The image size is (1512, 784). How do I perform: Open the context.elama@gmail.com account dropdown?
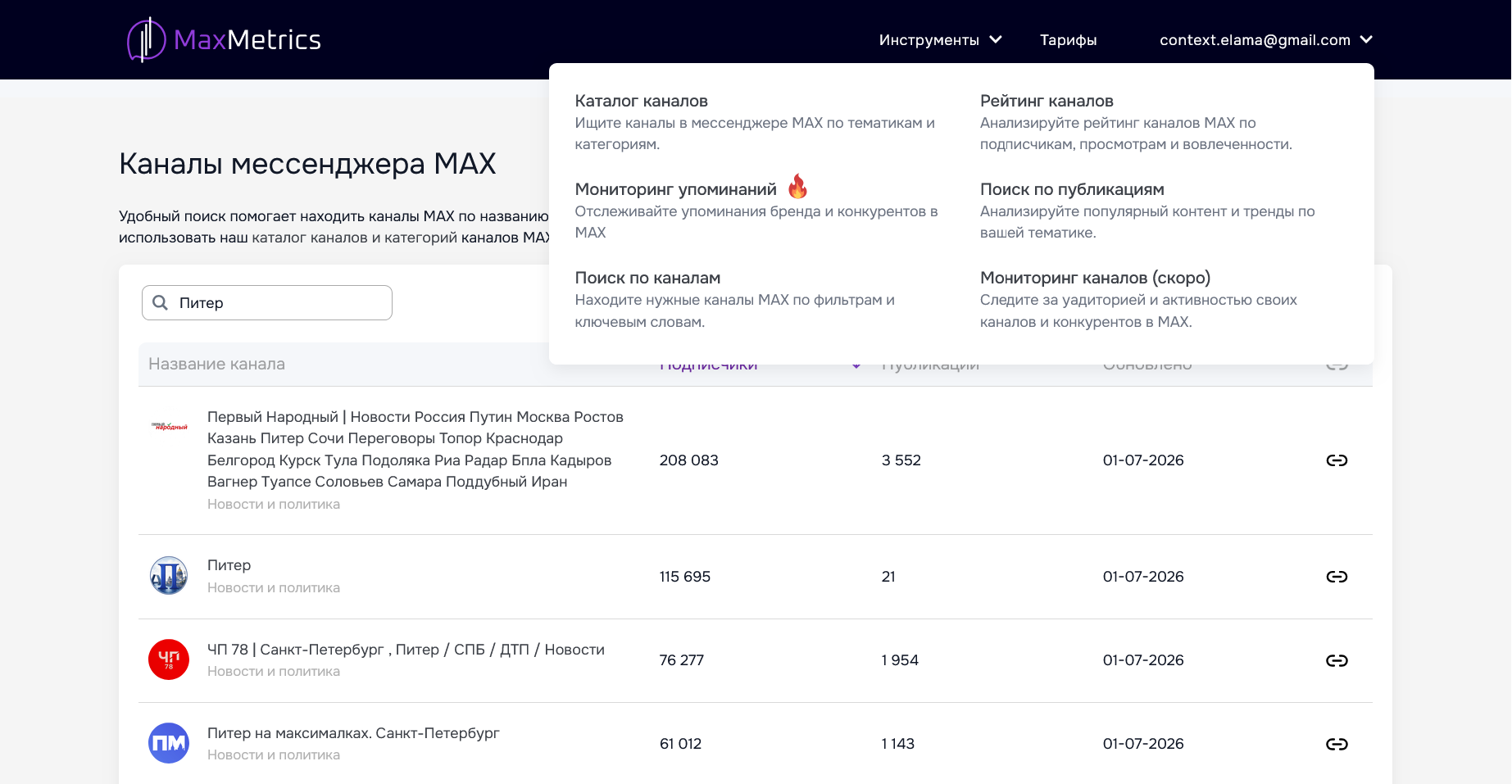tap(1266, 40)
